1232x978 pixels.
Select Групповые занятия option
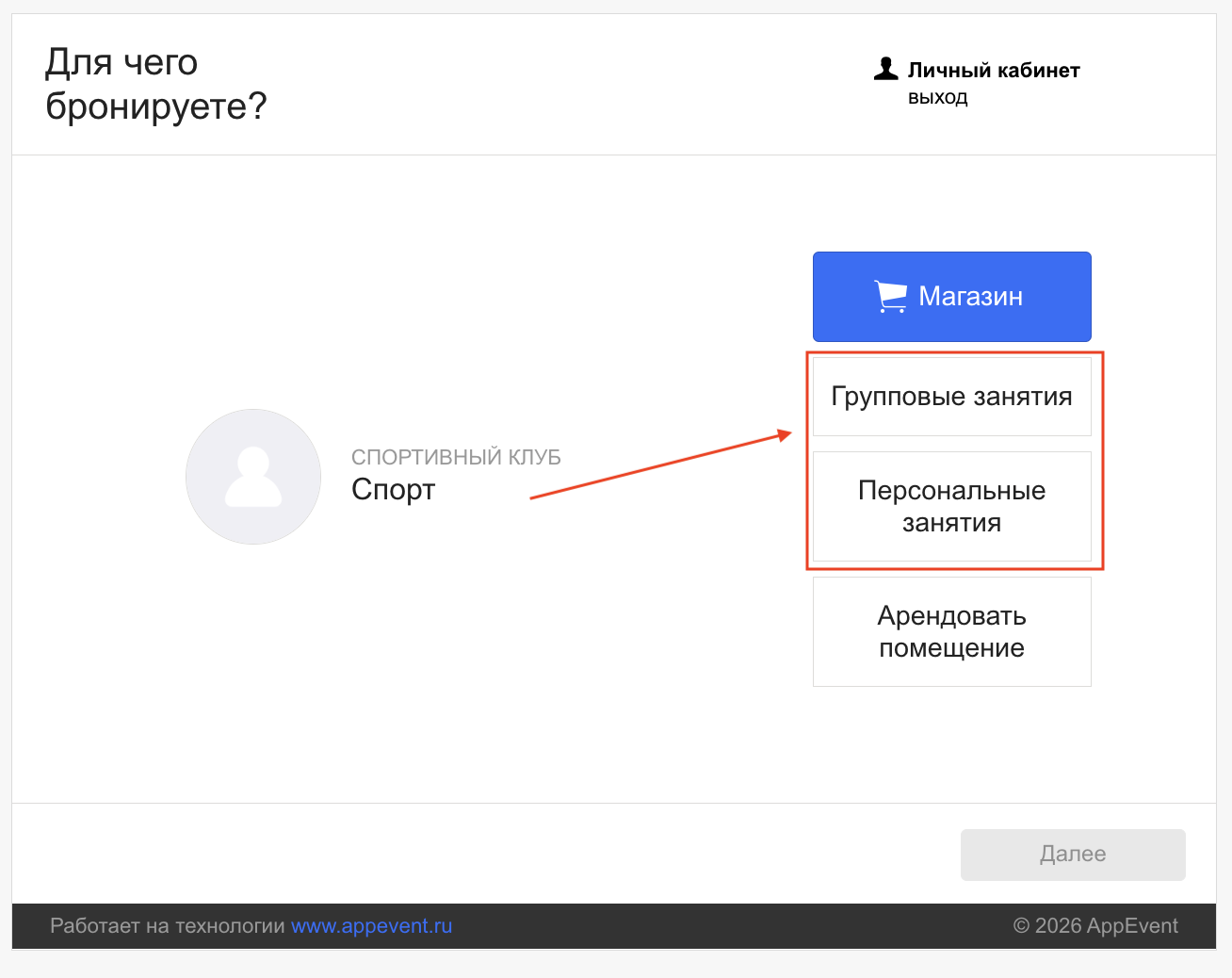(951, 397)
